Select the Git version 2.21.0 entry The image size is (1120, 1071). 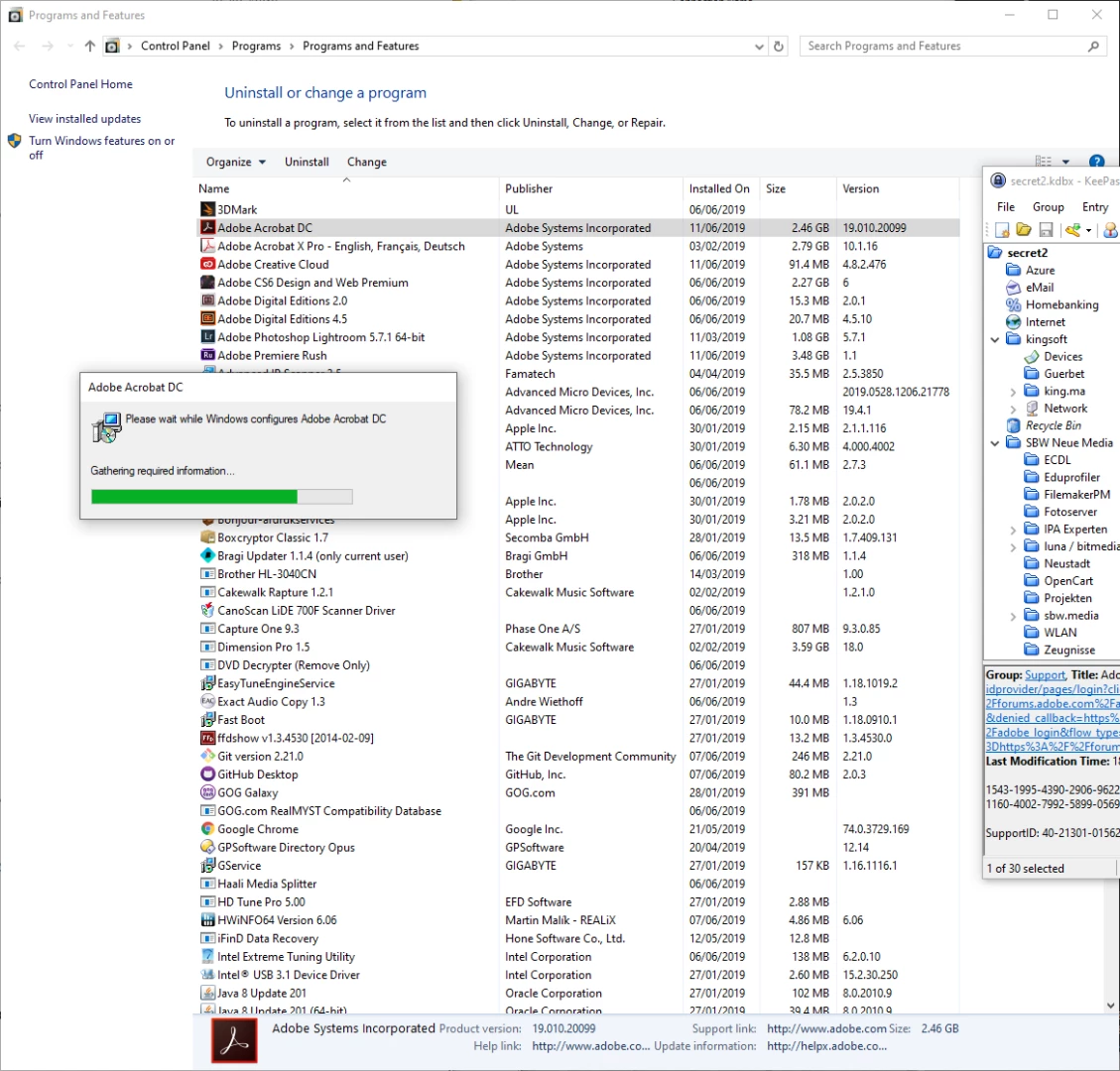pyautogui.click(x=578, y=756)
